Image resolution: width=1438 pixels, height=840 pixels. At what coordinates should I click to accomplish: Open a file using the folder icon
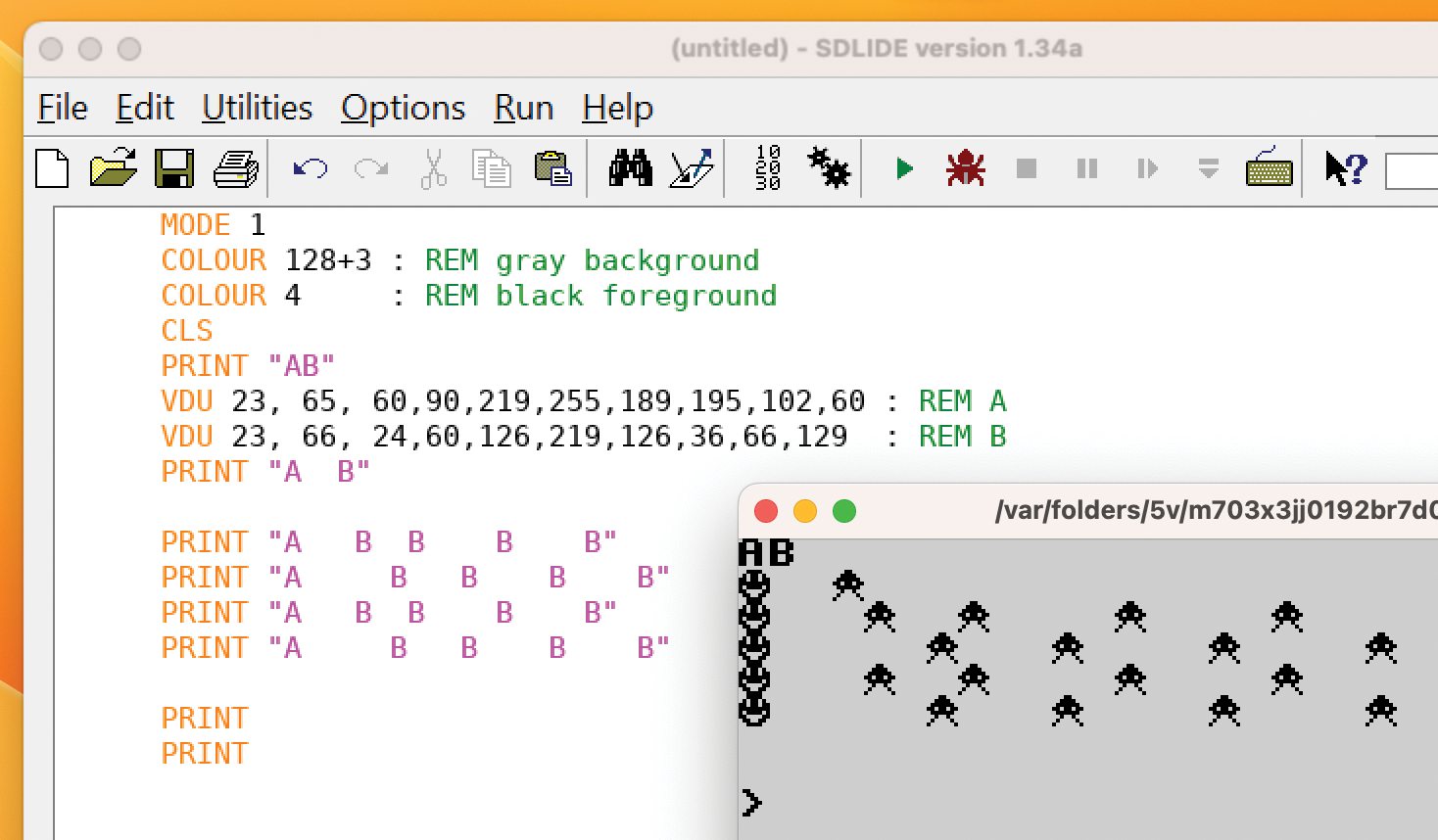114,168
